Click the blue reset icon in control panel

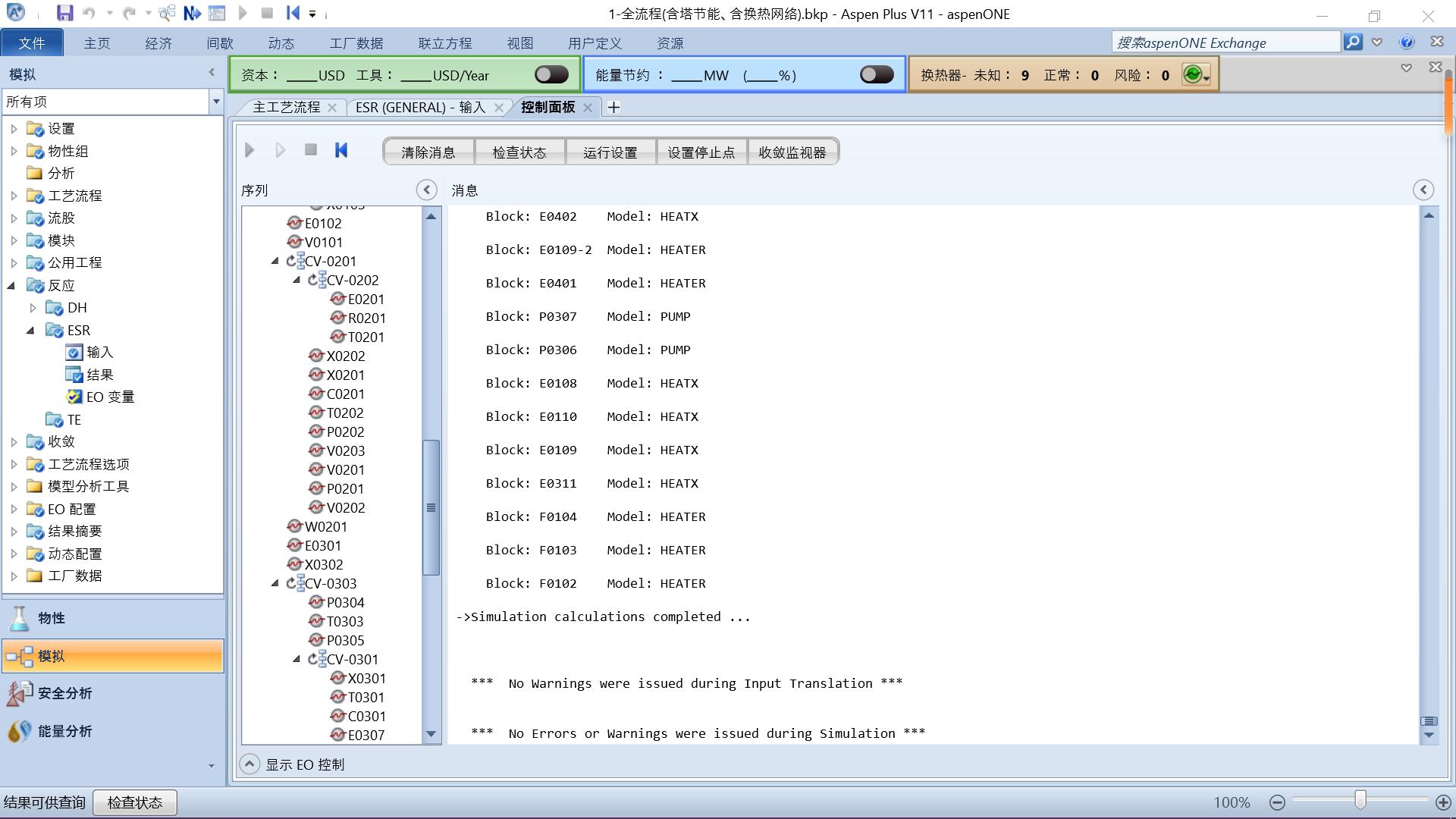pos(341,150)
